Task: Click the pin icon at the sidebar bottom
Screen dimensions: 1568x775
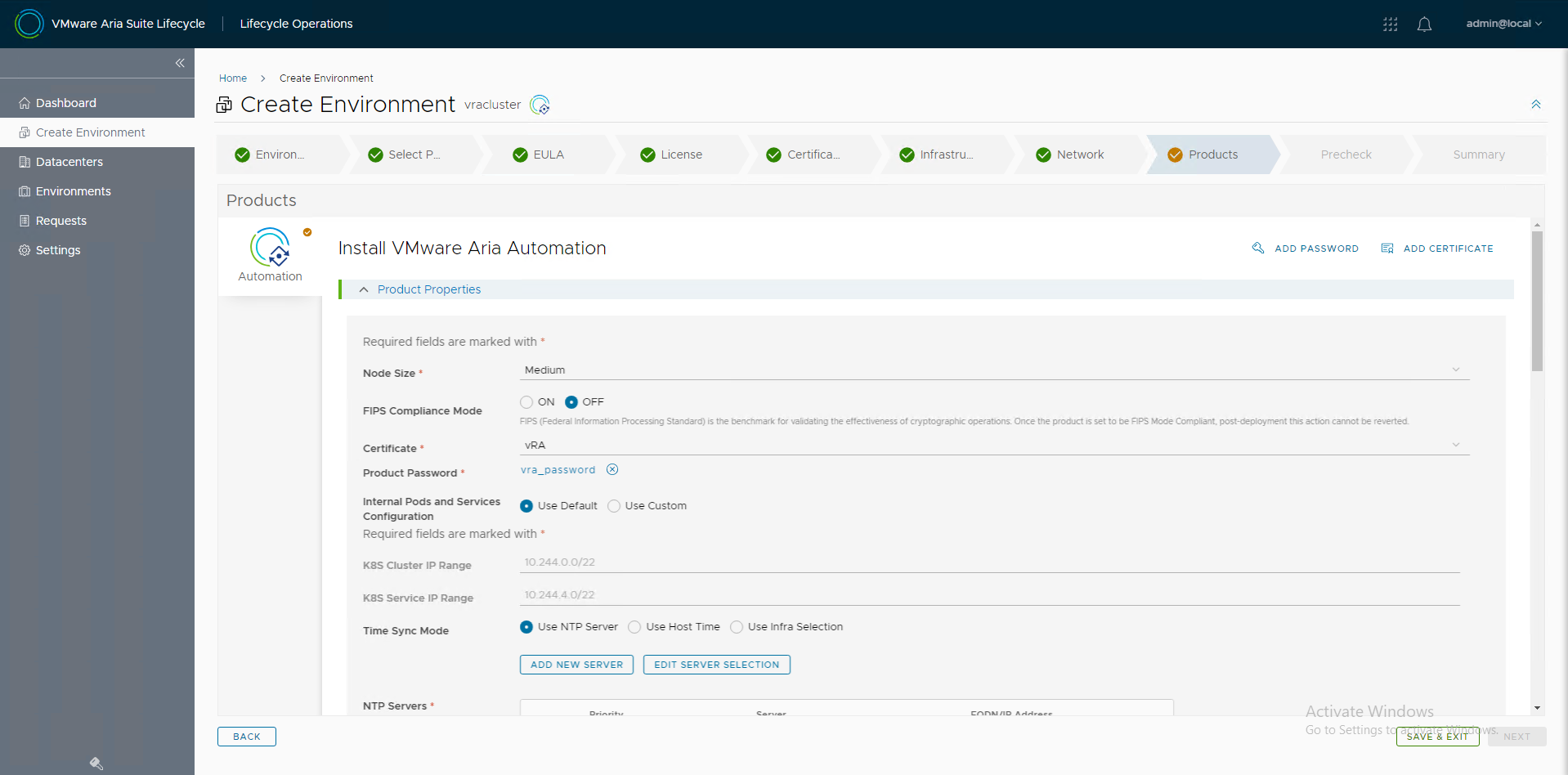Action: coord(96,764)
